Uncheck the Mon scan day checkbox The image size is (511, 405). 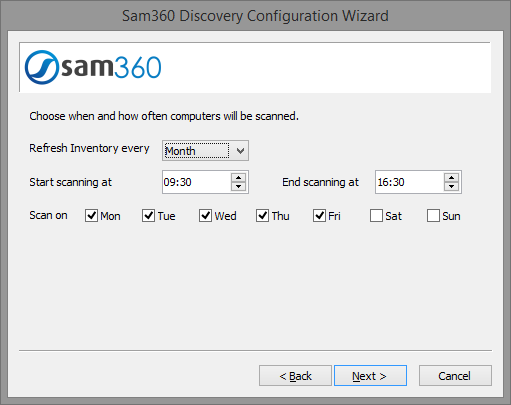coord(91,216)
